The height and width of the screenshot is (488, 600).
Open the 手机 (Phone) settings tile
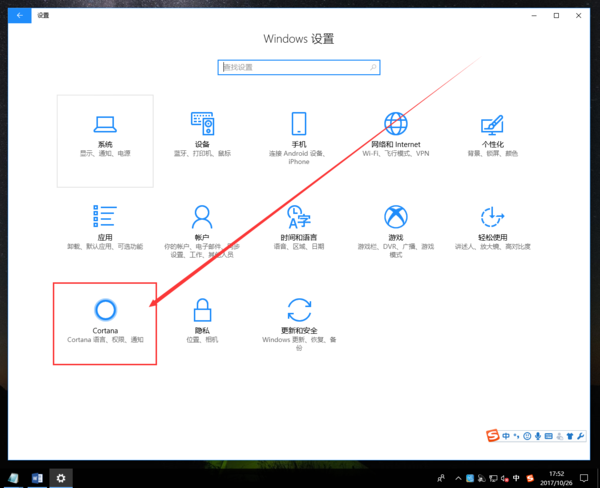[299, 141]
